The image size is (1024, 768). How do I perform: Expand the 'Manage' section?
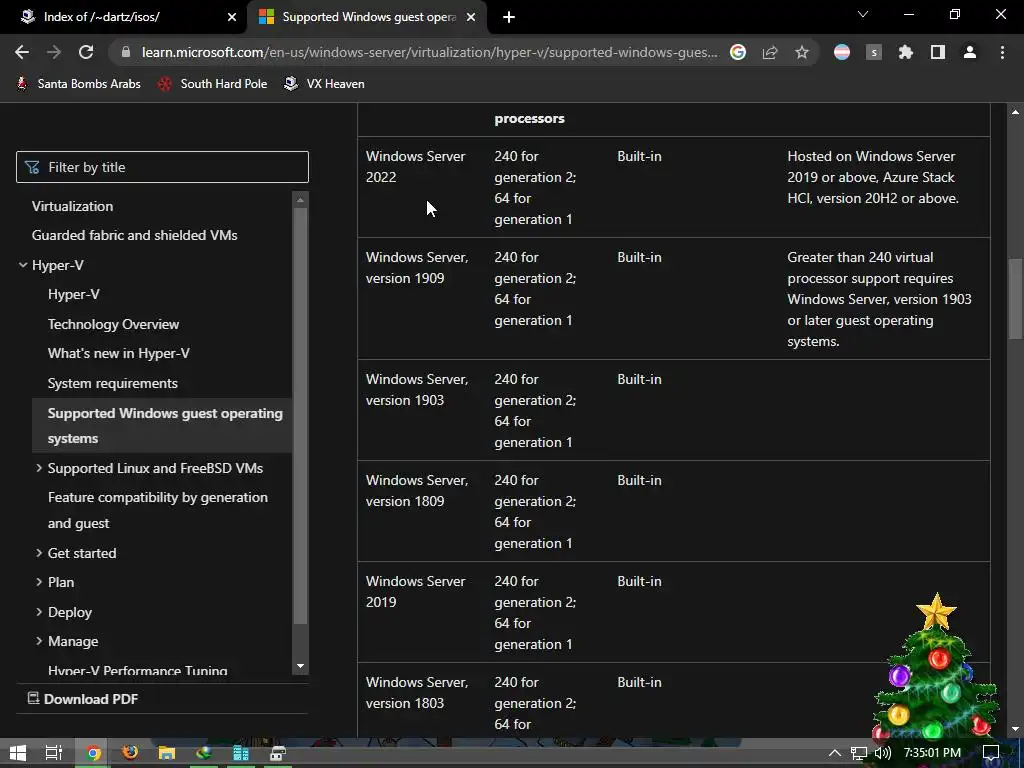(39, 641)
